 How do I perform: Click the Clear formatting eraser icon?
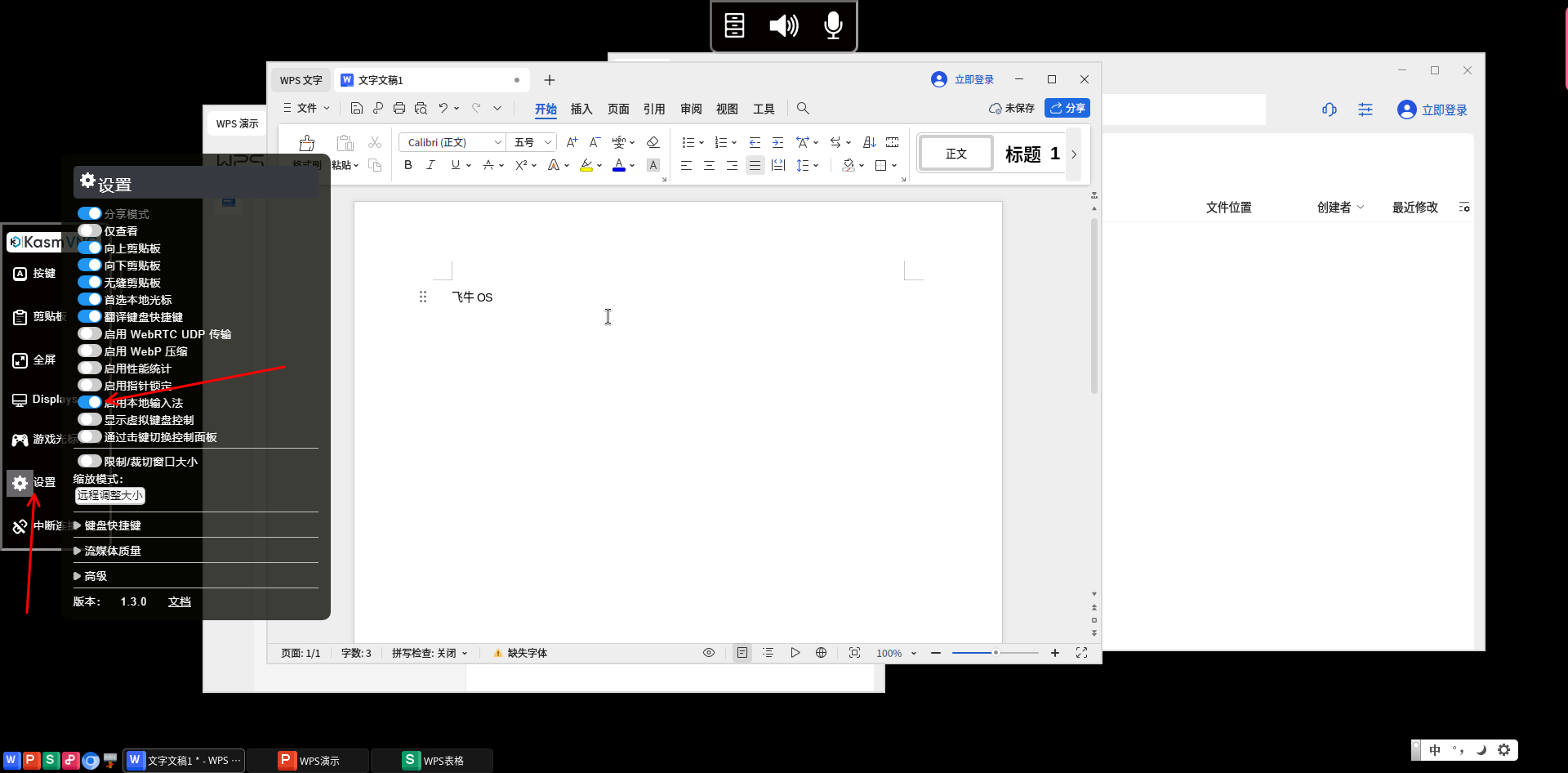[x=653, y=142]
